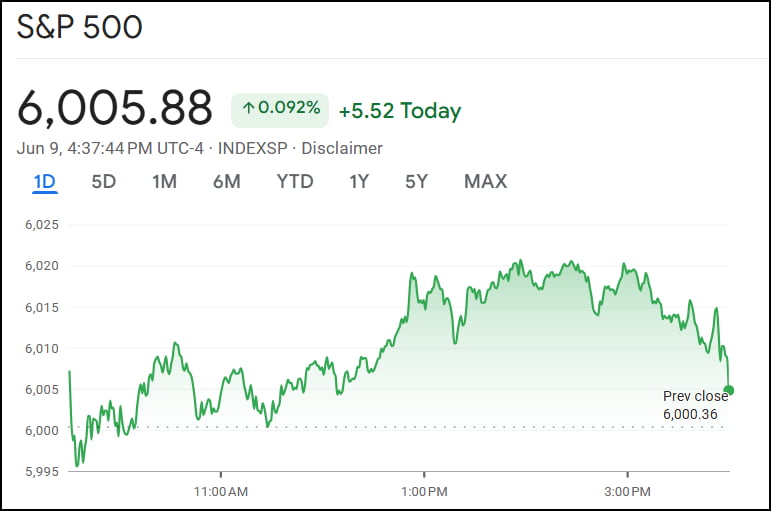This screenshot has width=771, height=511.
Task: Click the 3:00 PM axis label
Action: tap(627, 491)
